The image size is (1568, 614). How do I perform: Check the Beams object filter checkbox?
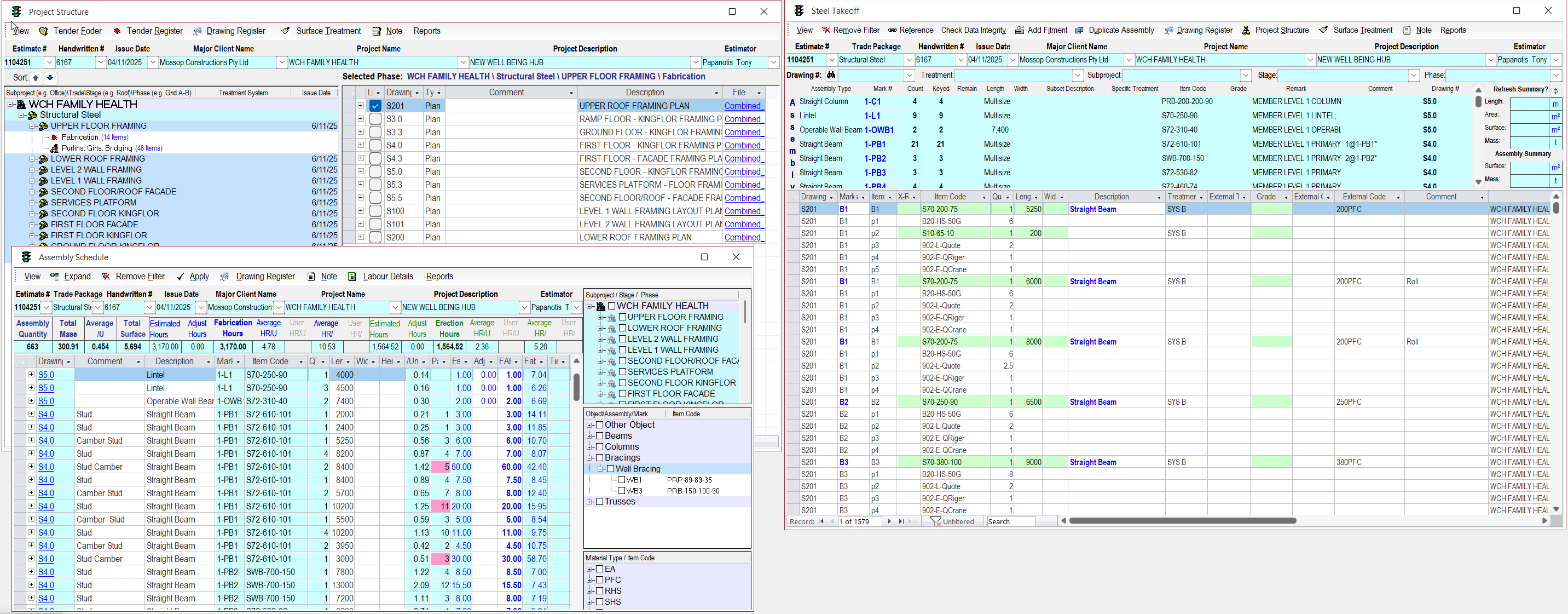click(600, 436)
